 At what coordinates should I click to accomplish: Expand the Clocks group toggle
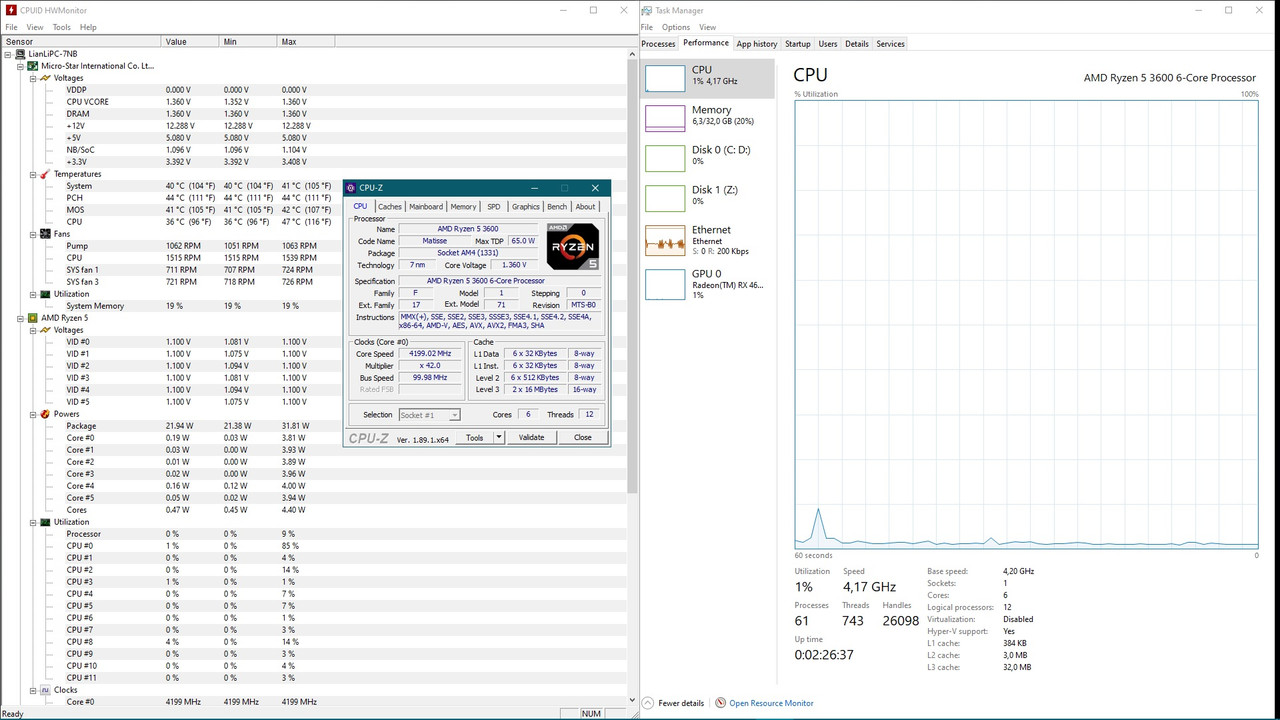click(33, 690)
